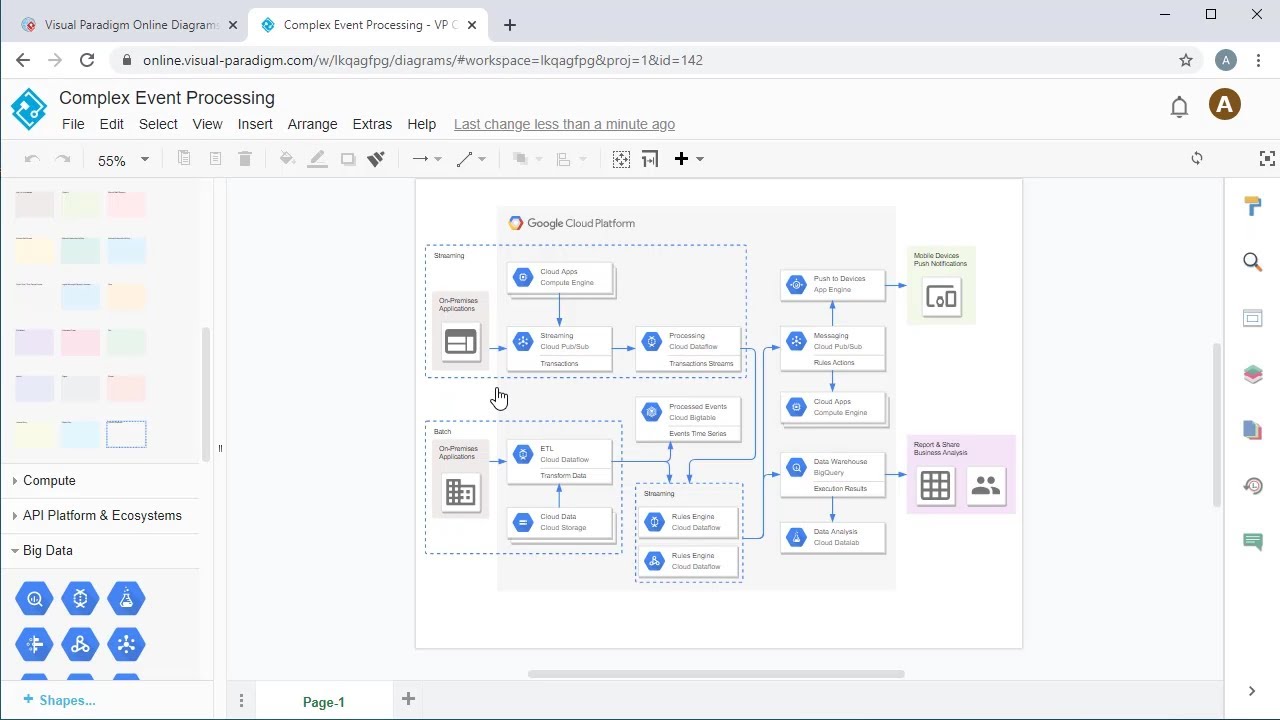
Task: Click the diagram title Complex Event Processing
Action: pos(167,98)
